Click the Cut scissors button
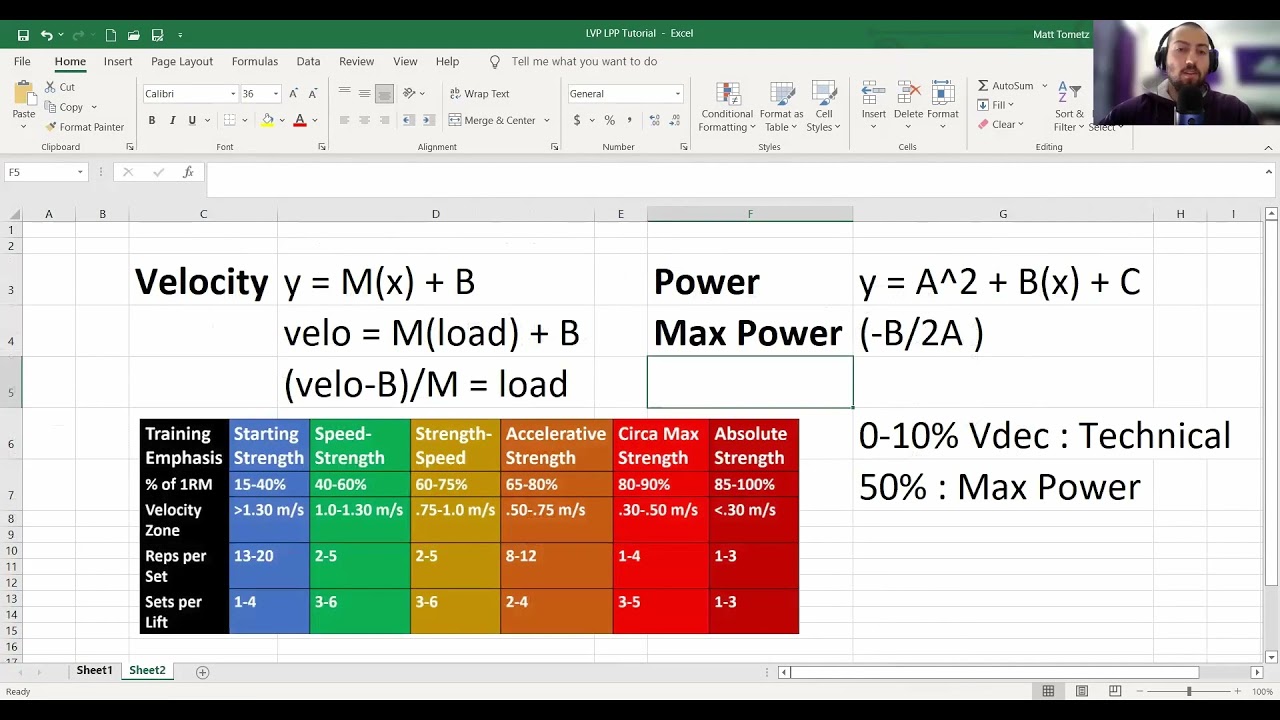Image resolution: width=1280 pixels, height=720 pixels. point(59,87)
